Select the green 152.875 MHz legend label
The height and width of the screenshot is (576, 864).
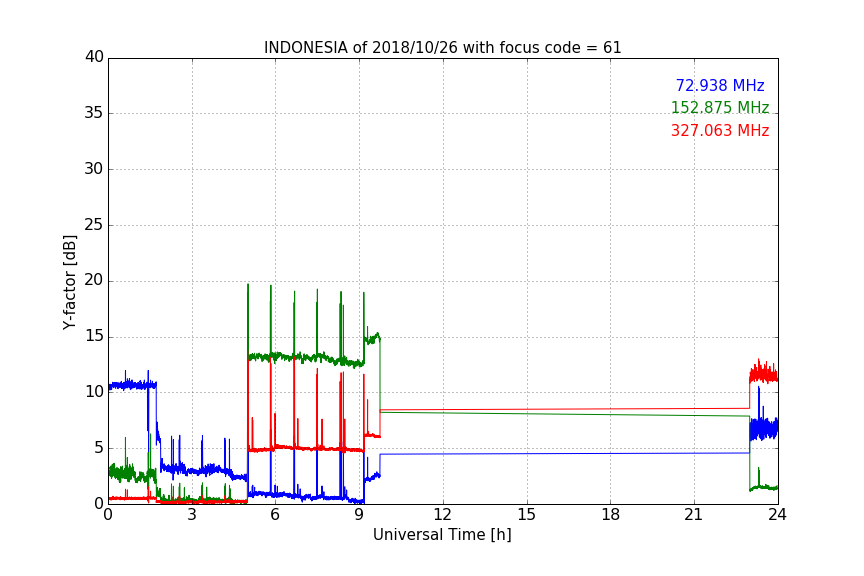[720, 107]
